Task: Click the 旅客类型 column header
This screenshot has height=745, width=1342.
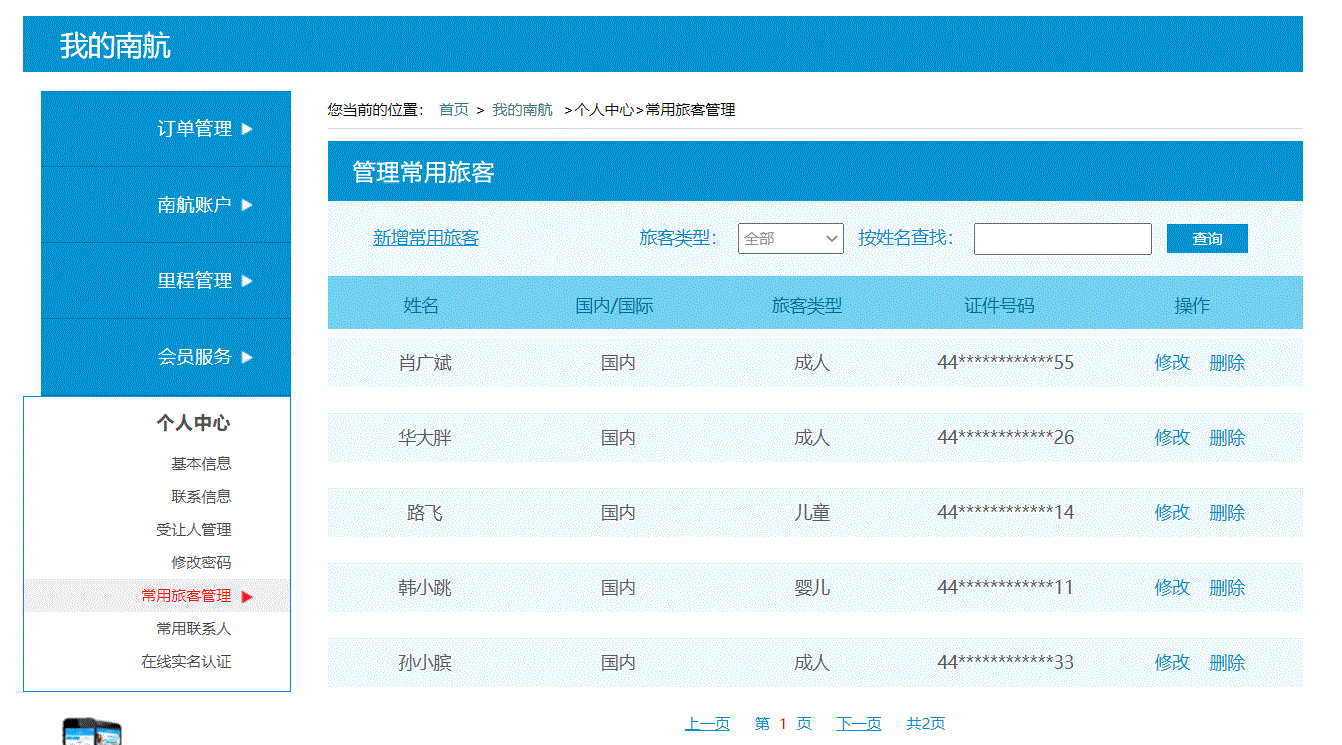Action: pyautogui.click(x=807, y=306)
